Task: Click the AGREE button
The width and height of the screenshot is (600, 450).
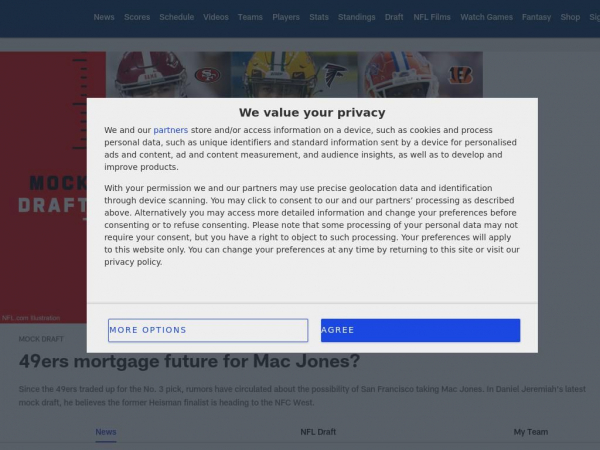Action: point(420,330)
